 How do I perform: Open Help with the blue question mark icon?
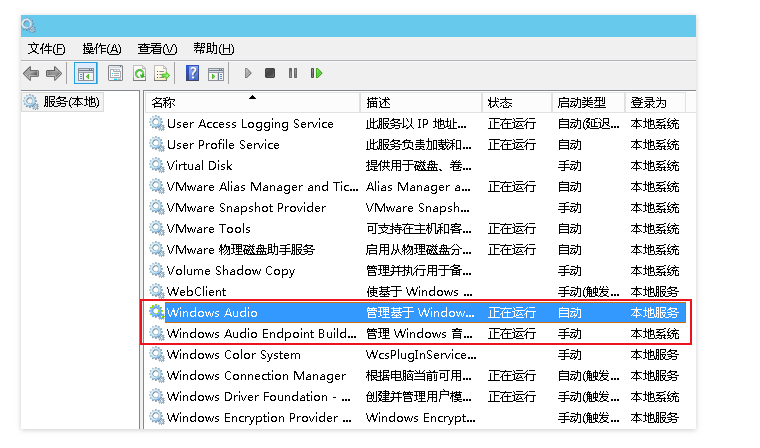[x=192, y=74]
